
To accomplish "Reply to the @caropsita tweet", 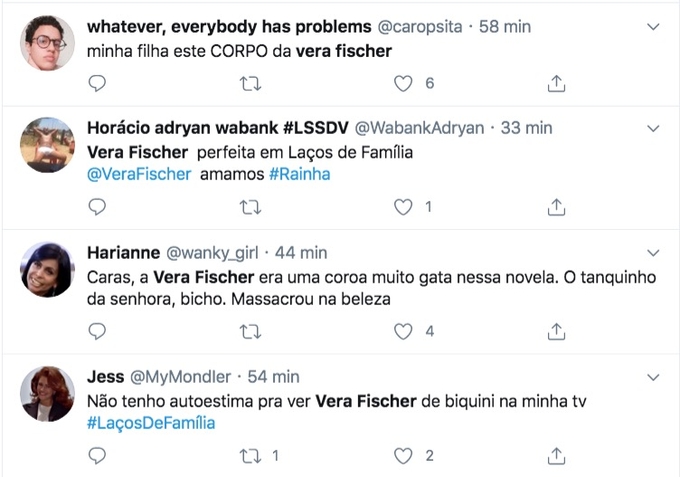I will click(97, 84).
